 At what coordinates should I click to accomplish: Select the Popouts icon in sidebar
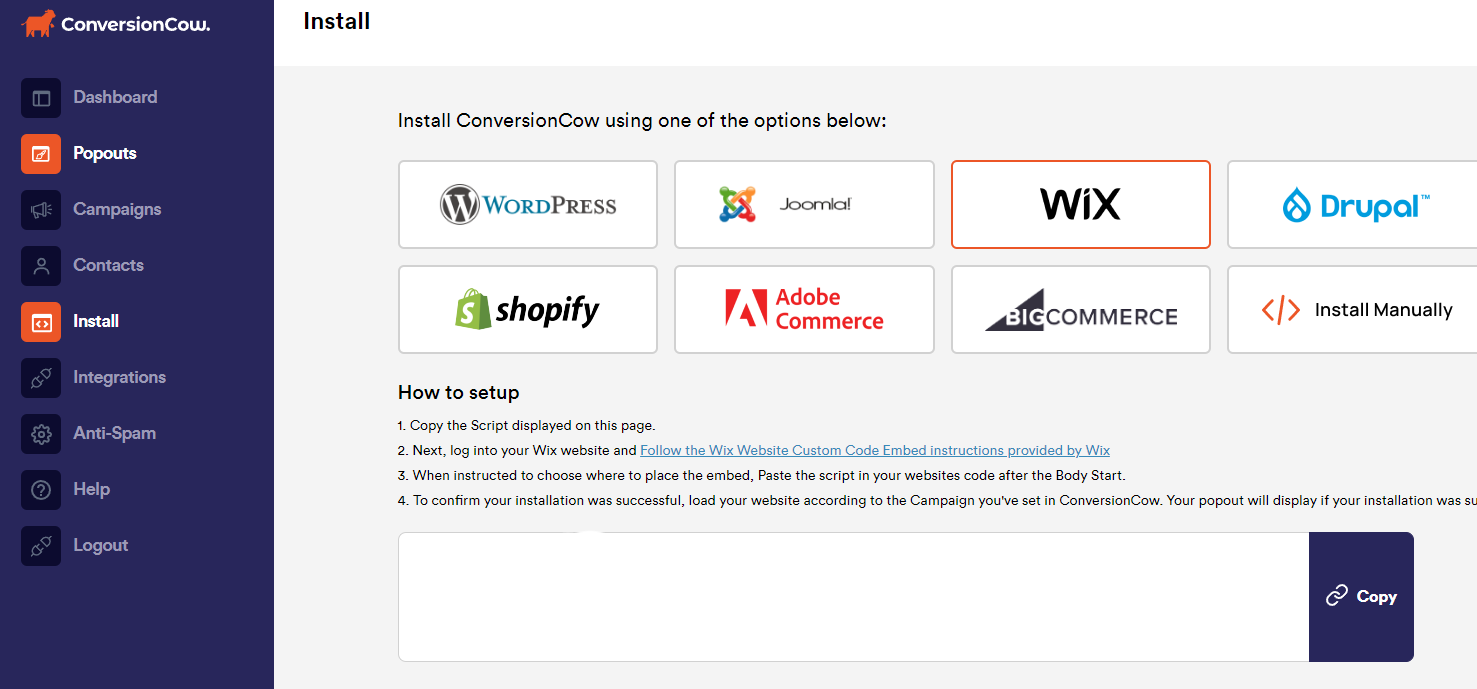41,154
